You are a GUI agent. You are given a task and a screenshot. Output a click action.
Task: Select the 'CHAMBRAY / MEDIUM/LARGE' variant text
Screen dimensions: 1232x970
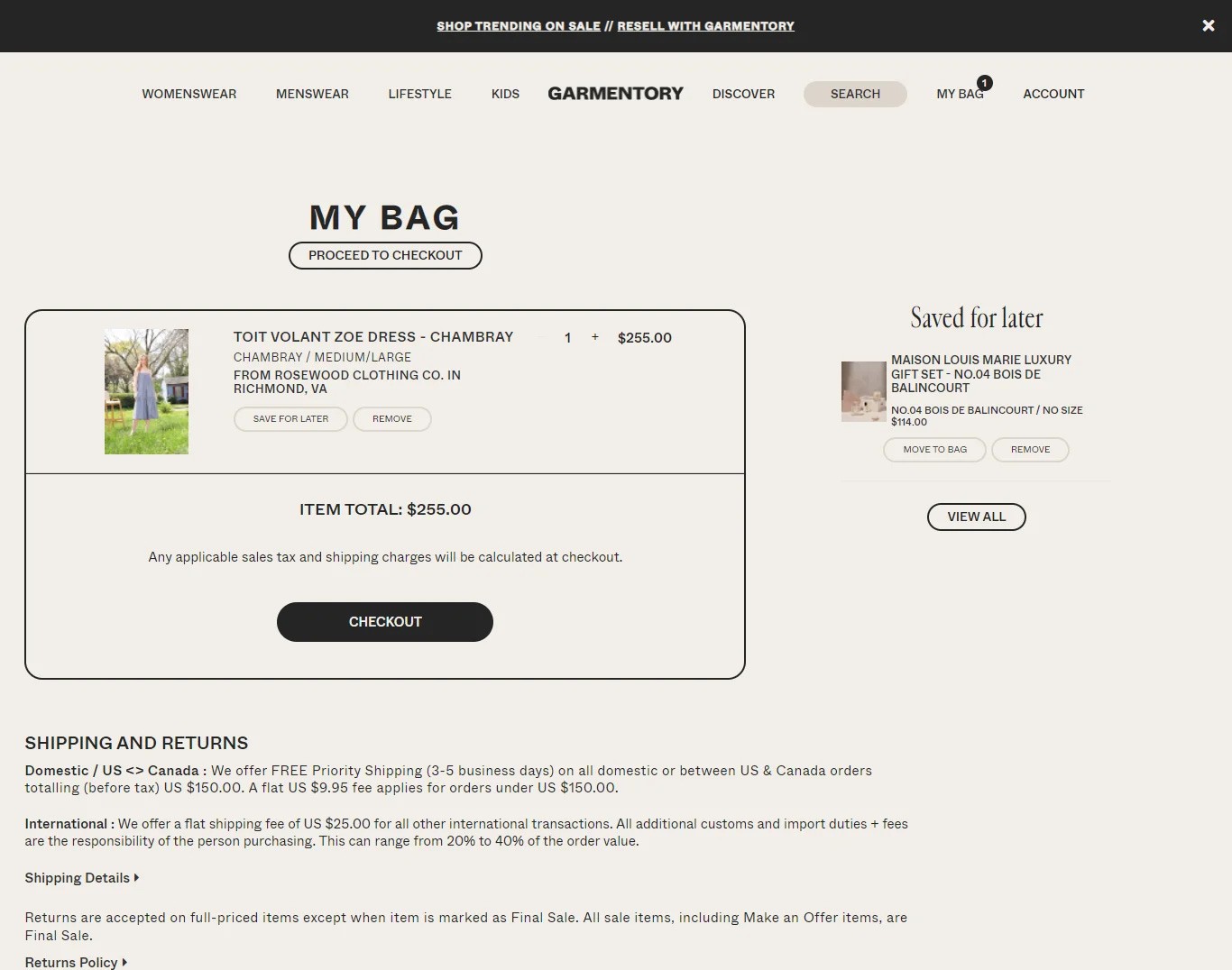pos(322,357)
